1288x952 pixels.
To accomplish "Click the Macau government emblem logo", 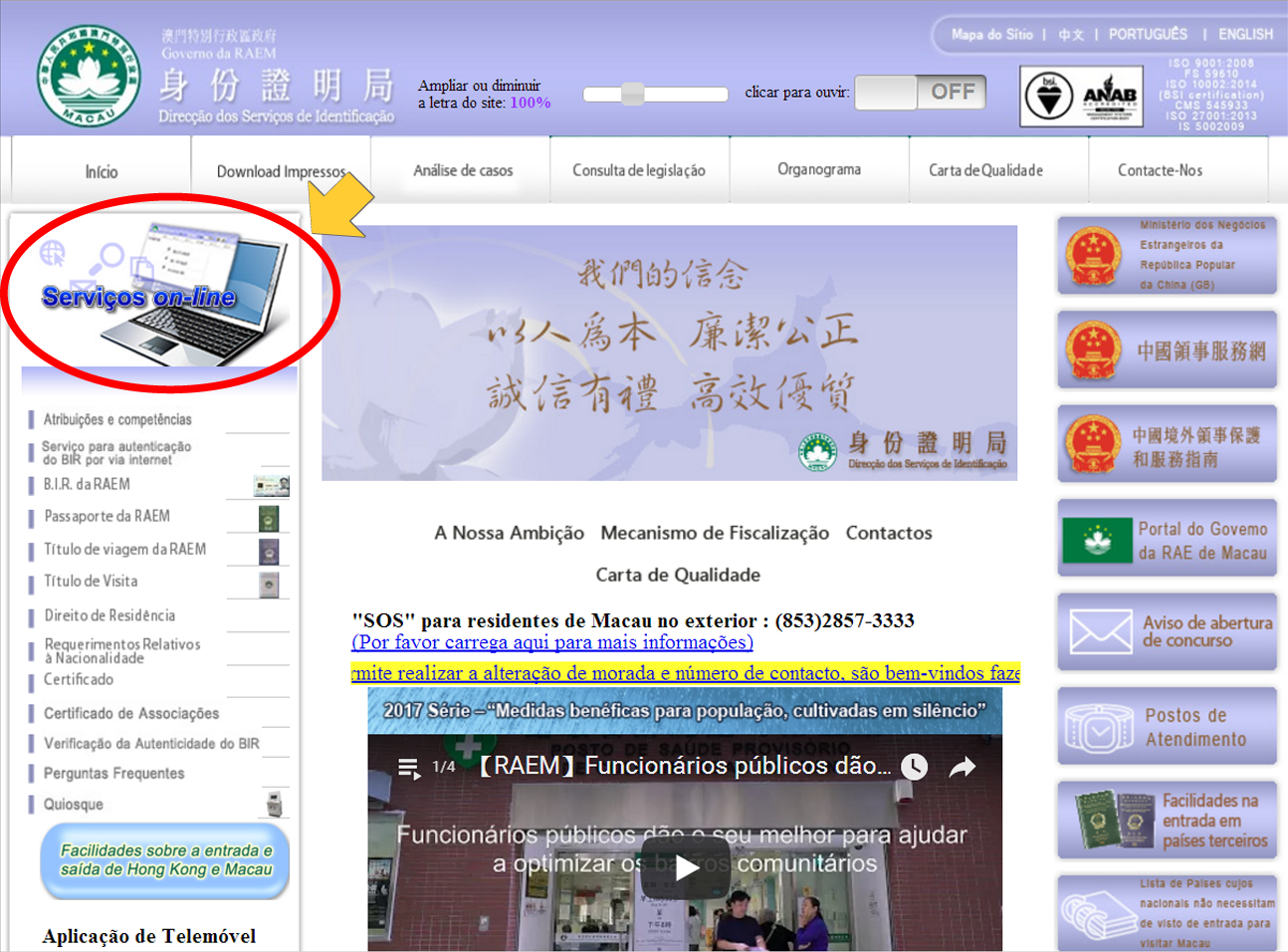I will point(89,76).
